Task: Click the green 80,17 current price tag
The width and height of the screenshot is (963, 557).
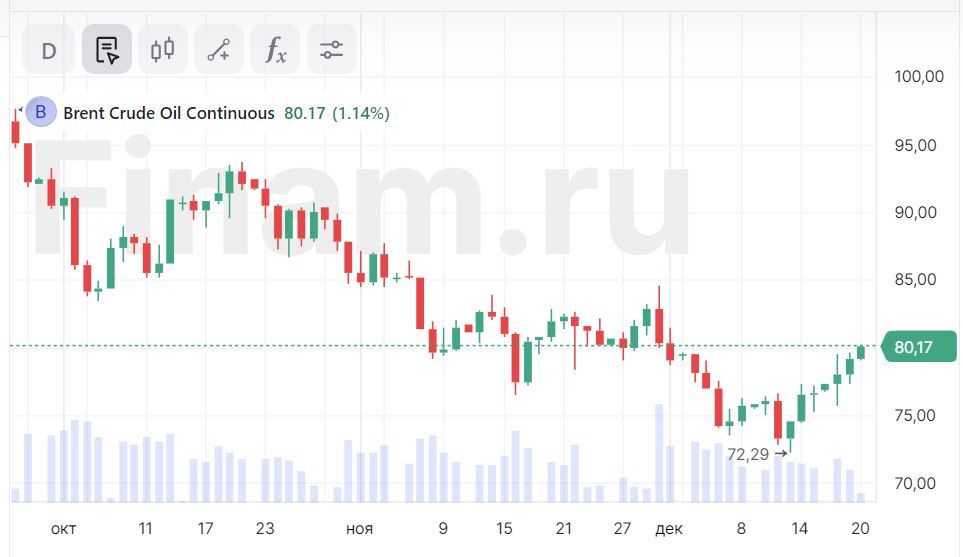Action: [919, 347]
